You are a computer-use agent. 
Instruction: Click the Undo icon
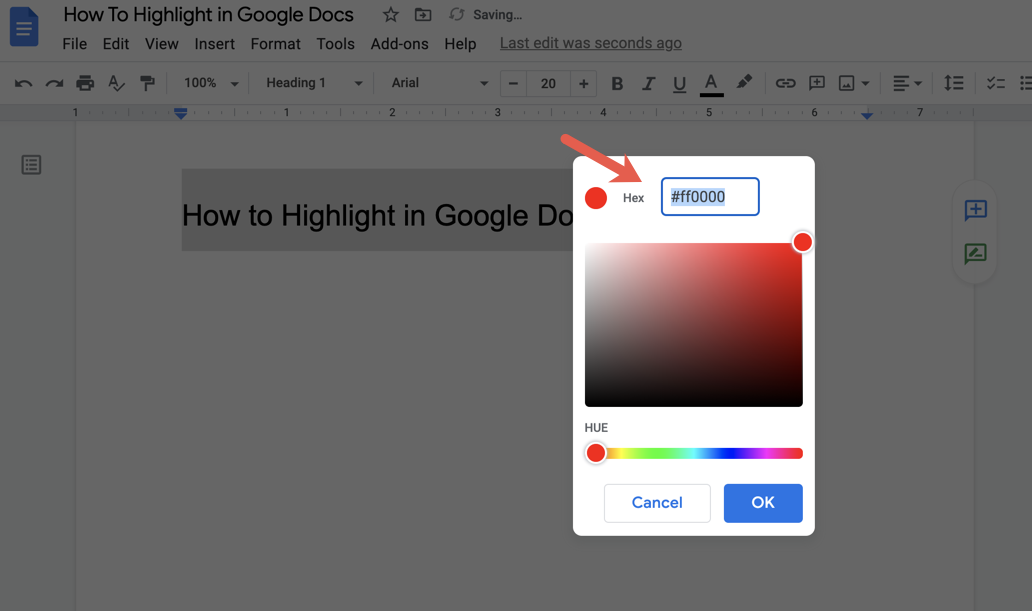(22, 83)
